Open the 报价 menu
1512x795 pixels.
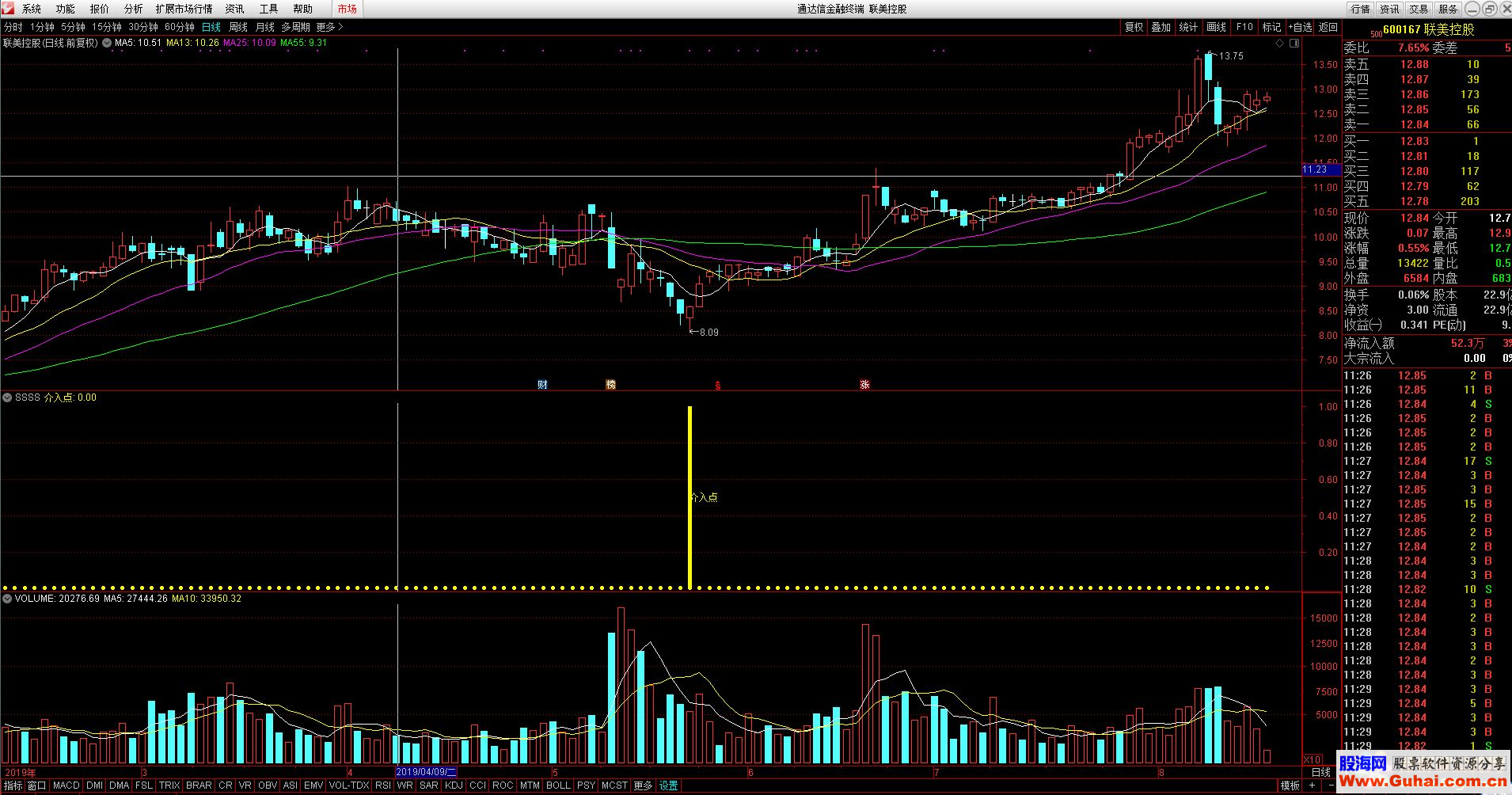[100, 9]
